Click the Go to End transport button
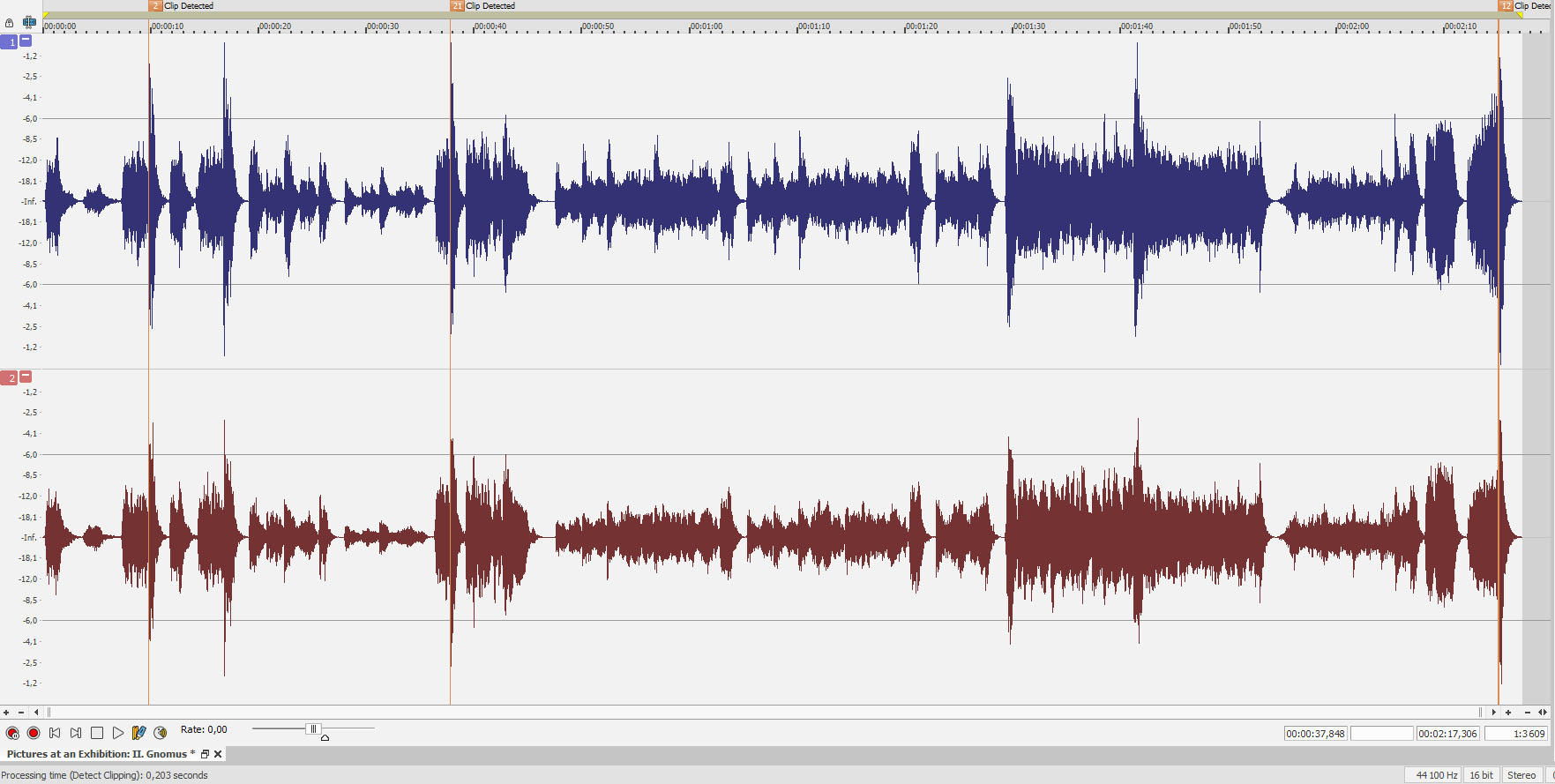Screen dimensions: 1555x784 pos(76,733)
